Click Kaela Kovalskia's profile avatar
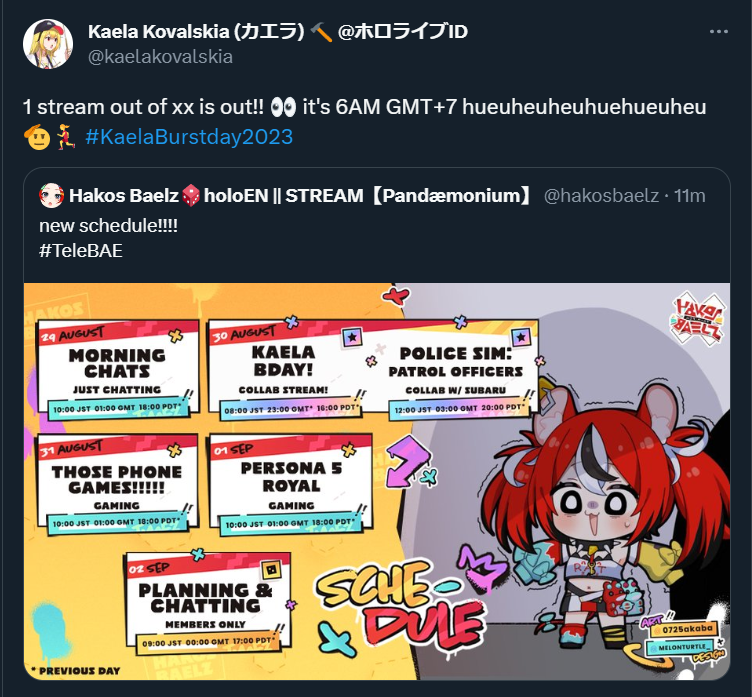 coord(48,44)
